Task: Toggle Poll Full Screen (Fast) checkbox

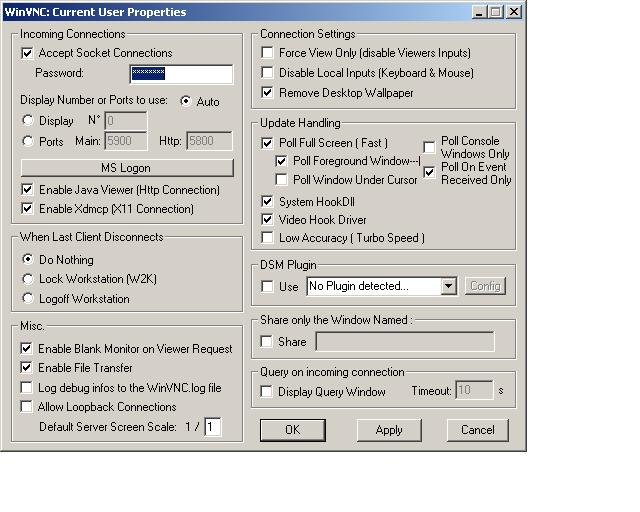Action: 267,143
